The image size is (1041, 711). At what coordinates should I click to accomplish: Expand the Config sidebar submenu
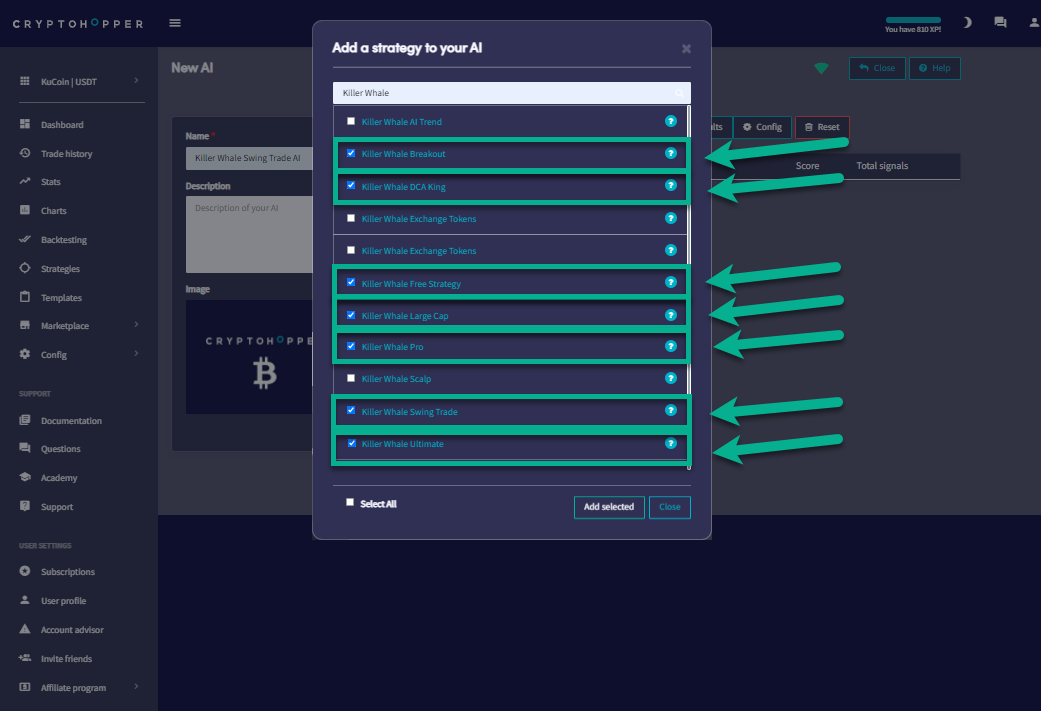coord(80,355)
